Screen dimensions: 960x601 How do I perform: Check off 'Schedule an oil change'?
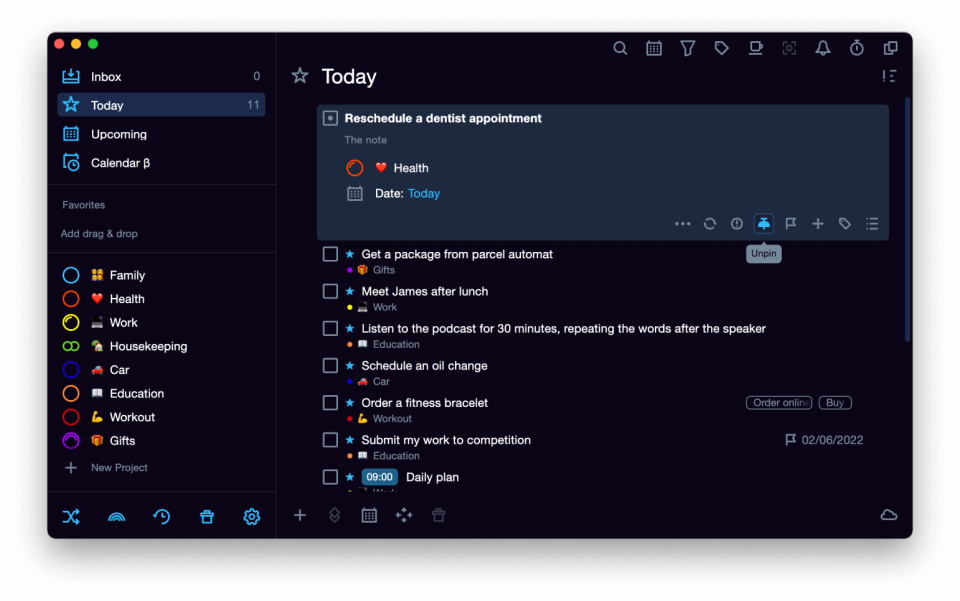coord(330,365)
